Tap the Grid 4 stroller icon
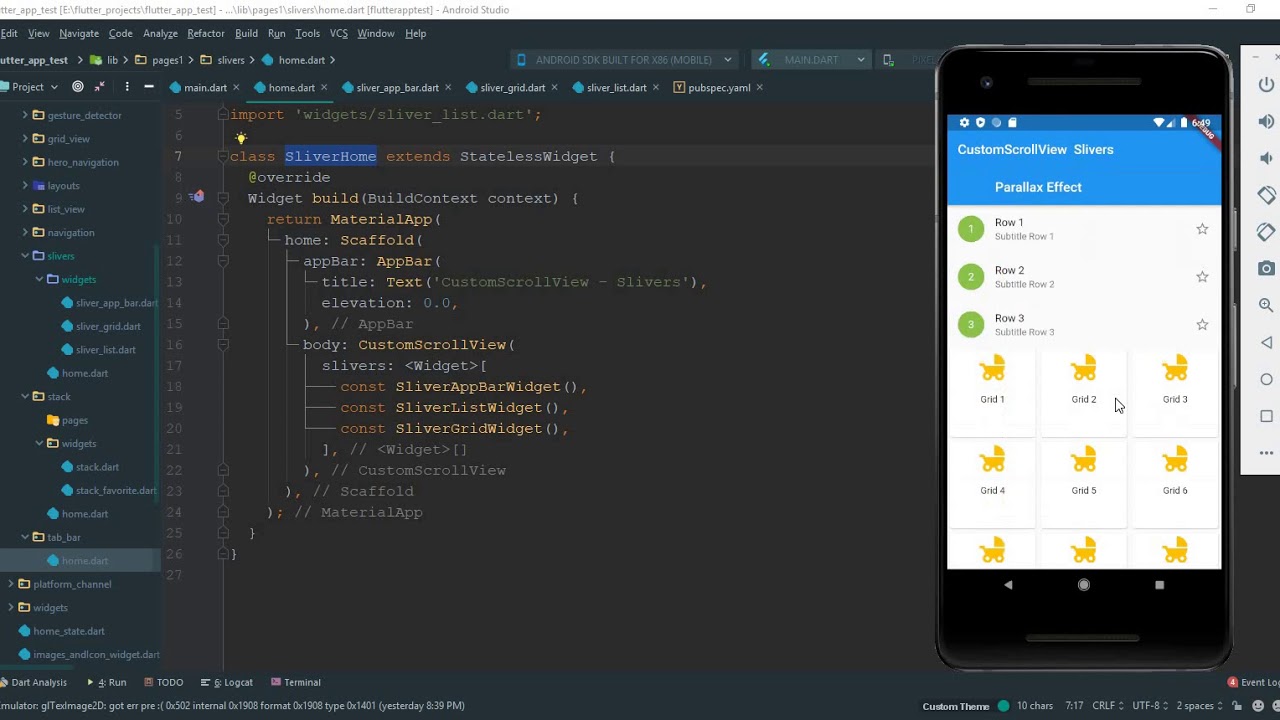This screenshot has height=720, width=1280. pyautogui.click(x=992, y=461)
